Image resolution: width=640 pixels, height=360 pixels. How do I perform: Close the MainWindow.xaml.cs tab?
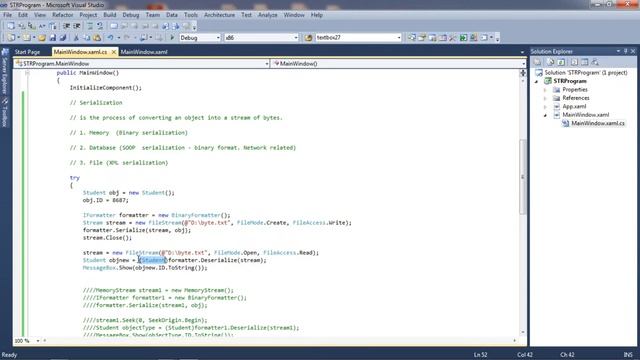point(113,52)
